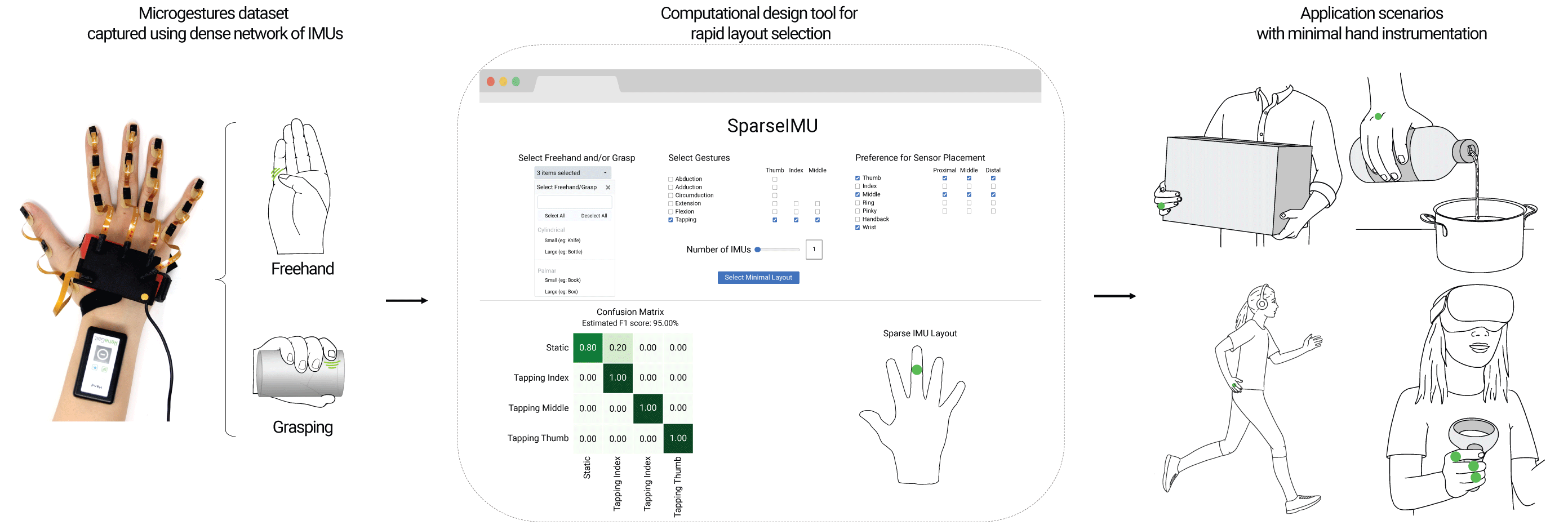Choose Small (eg: Knife) cylindrical option
Viewport: 1568px width, 525px height.
click(x=562, y=241)
